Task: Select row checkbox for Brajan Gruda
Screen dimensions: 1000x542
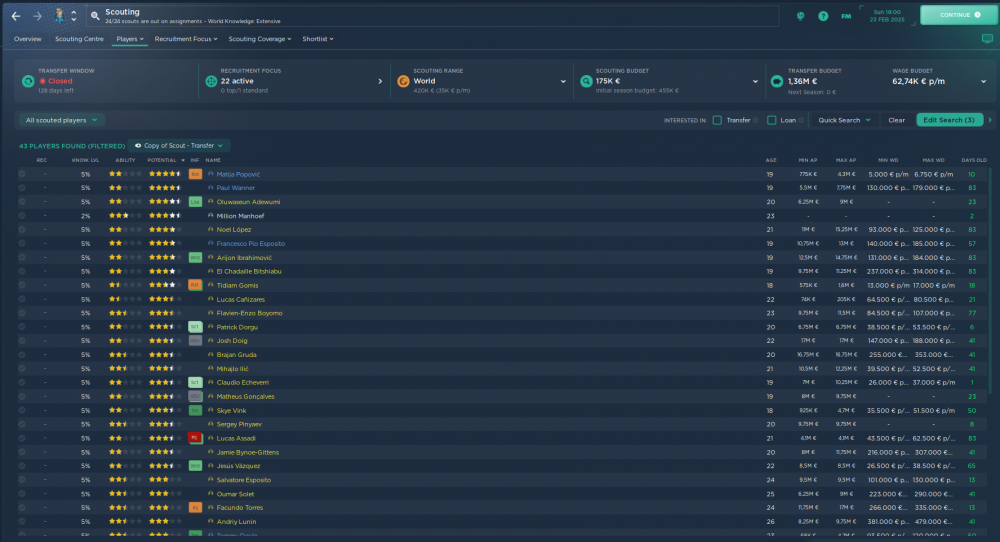Action: pyautogui.click(x=22, y=355)
